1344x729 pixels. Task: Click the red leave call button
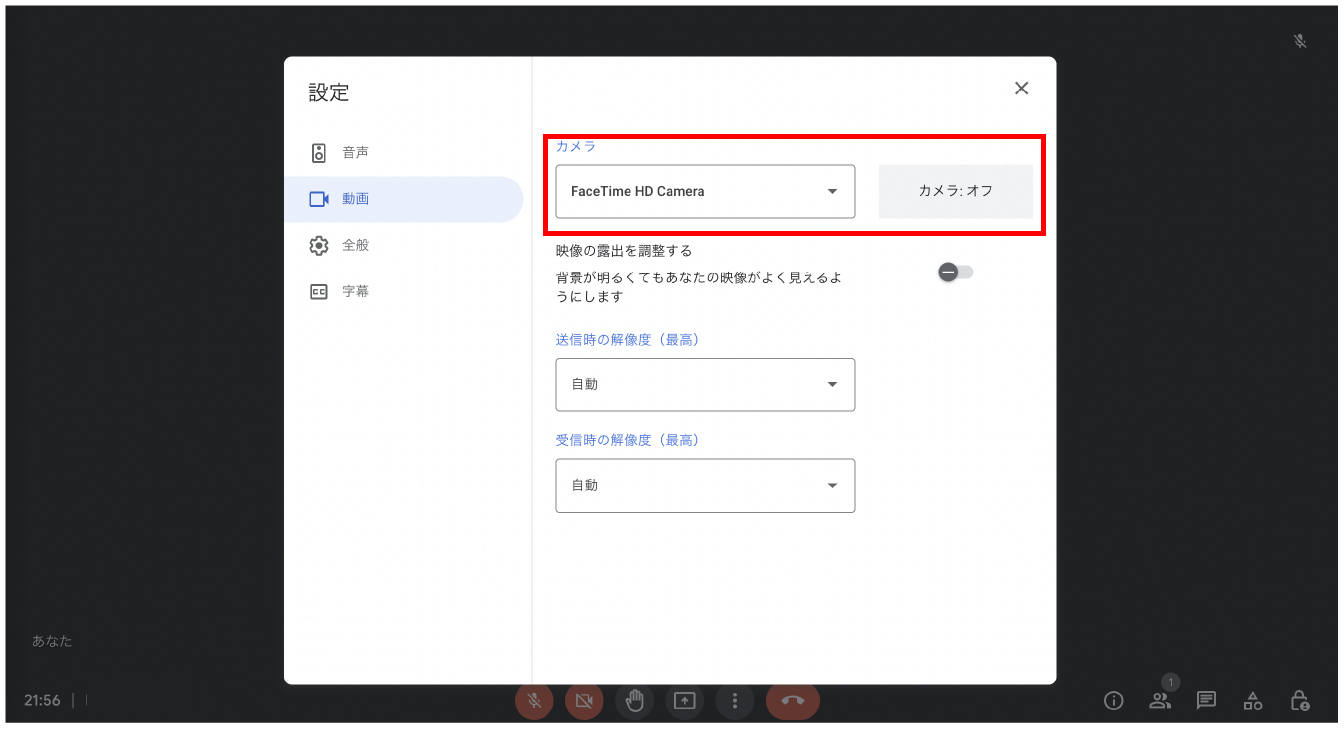[x=792, y=701]
